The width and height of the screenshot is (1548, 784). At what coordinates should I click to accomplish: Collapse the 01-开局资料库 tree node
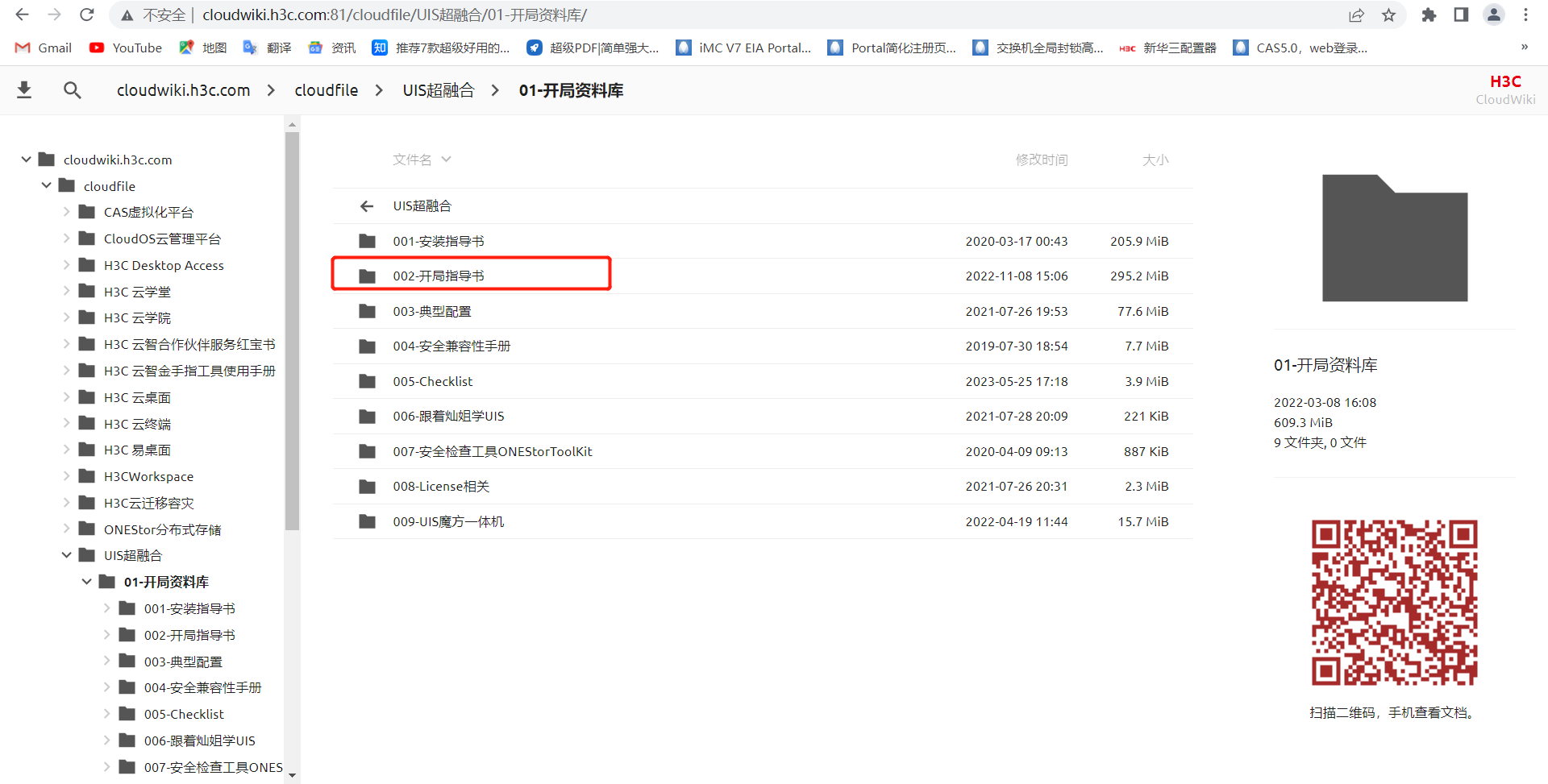[x=87, y=582]
